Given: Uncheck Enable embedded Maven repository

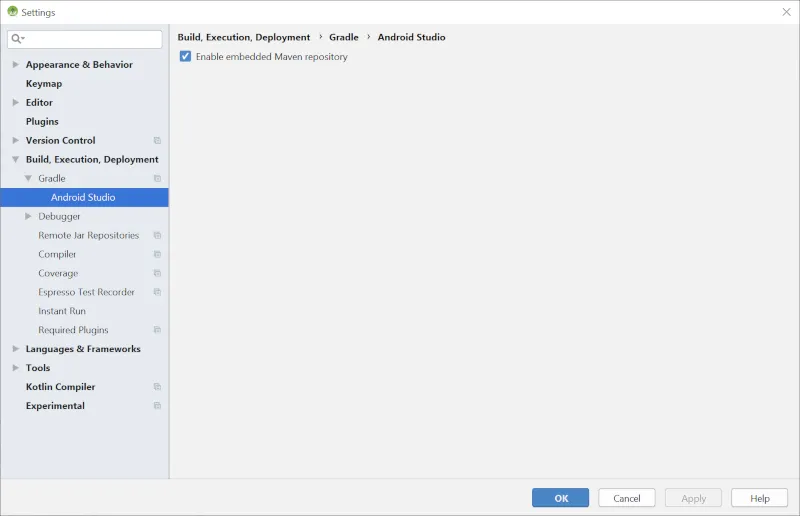Looking at the screenshot, I should pyautogui.click(x=185, y=56).
